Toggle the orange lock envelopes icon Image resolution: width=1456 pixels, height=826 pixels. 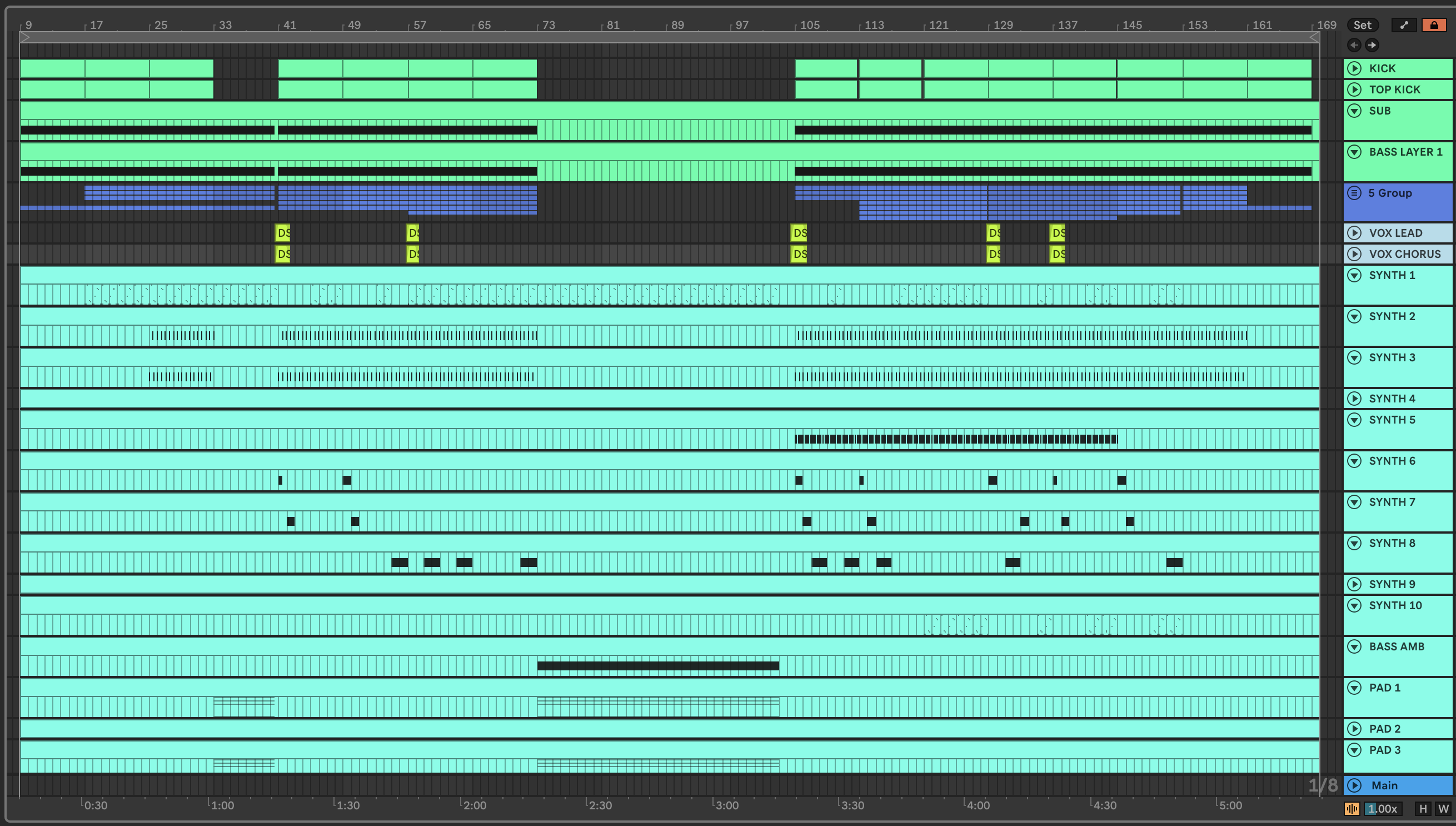1434,25
